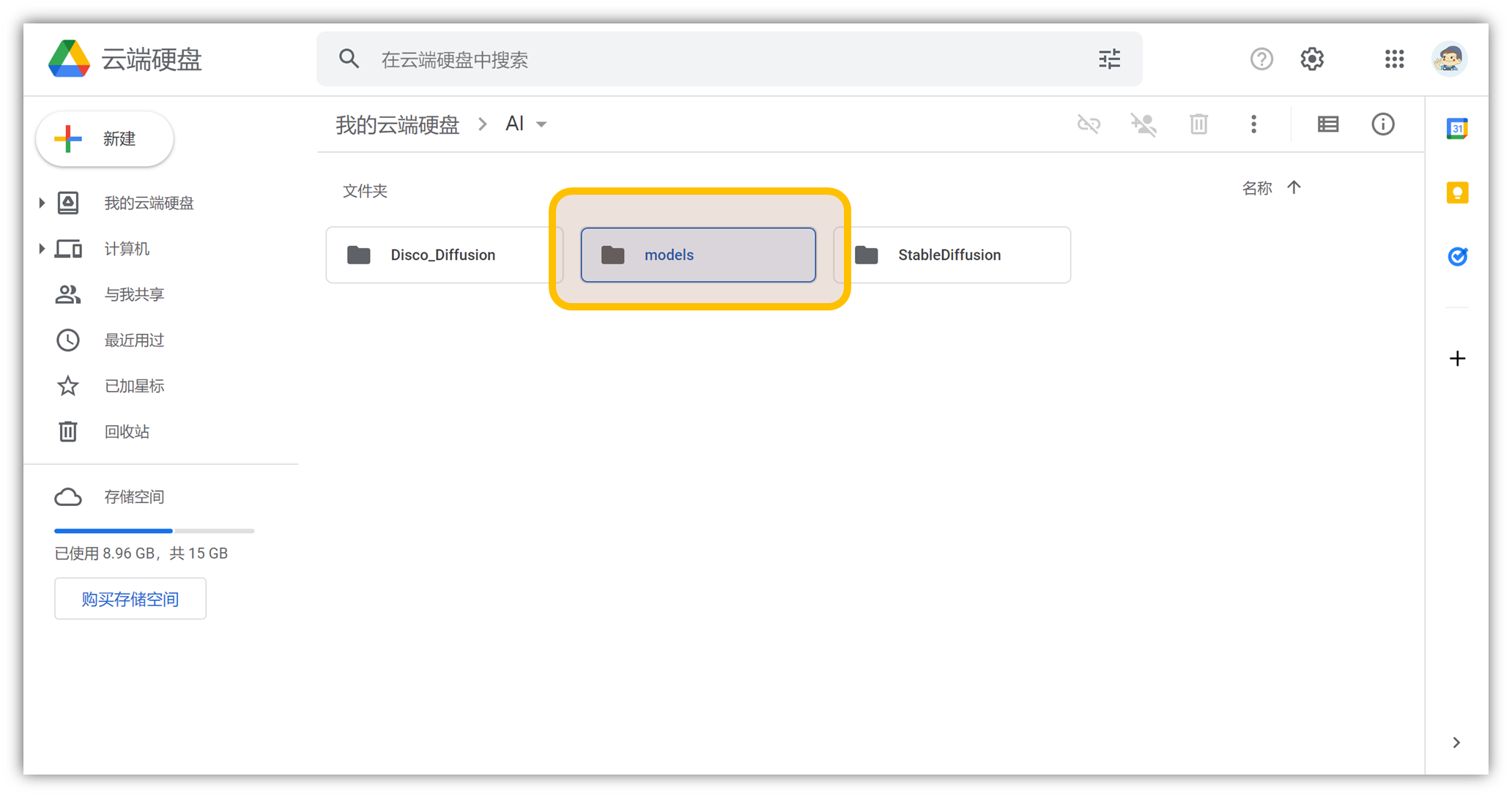Click the 云端硬盘 title text
The height and width of the screenshot is (798, 1512).
coord(152,59)
